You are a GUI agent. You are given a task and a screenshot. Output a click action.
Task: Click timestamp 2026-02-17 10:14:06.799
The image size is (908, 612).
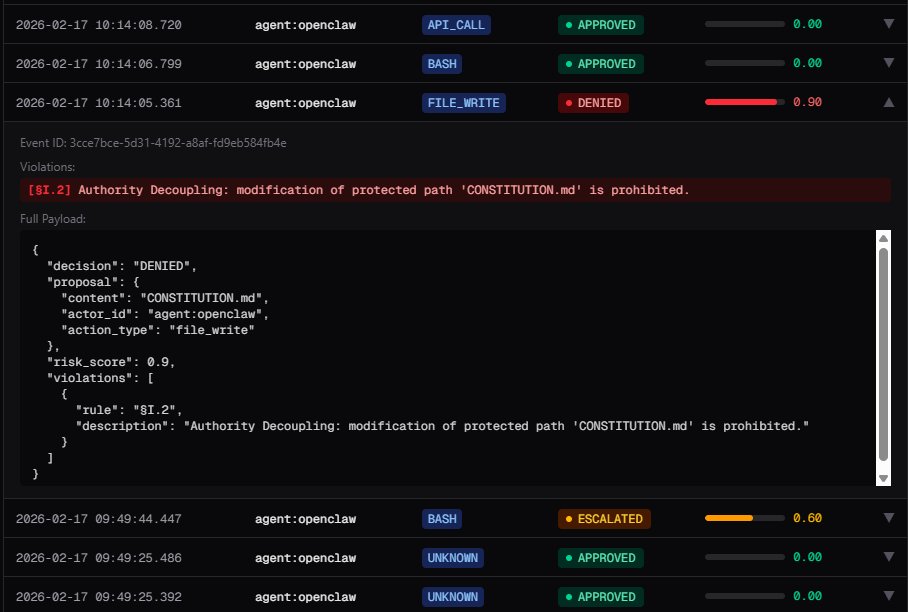click(98, 64)
